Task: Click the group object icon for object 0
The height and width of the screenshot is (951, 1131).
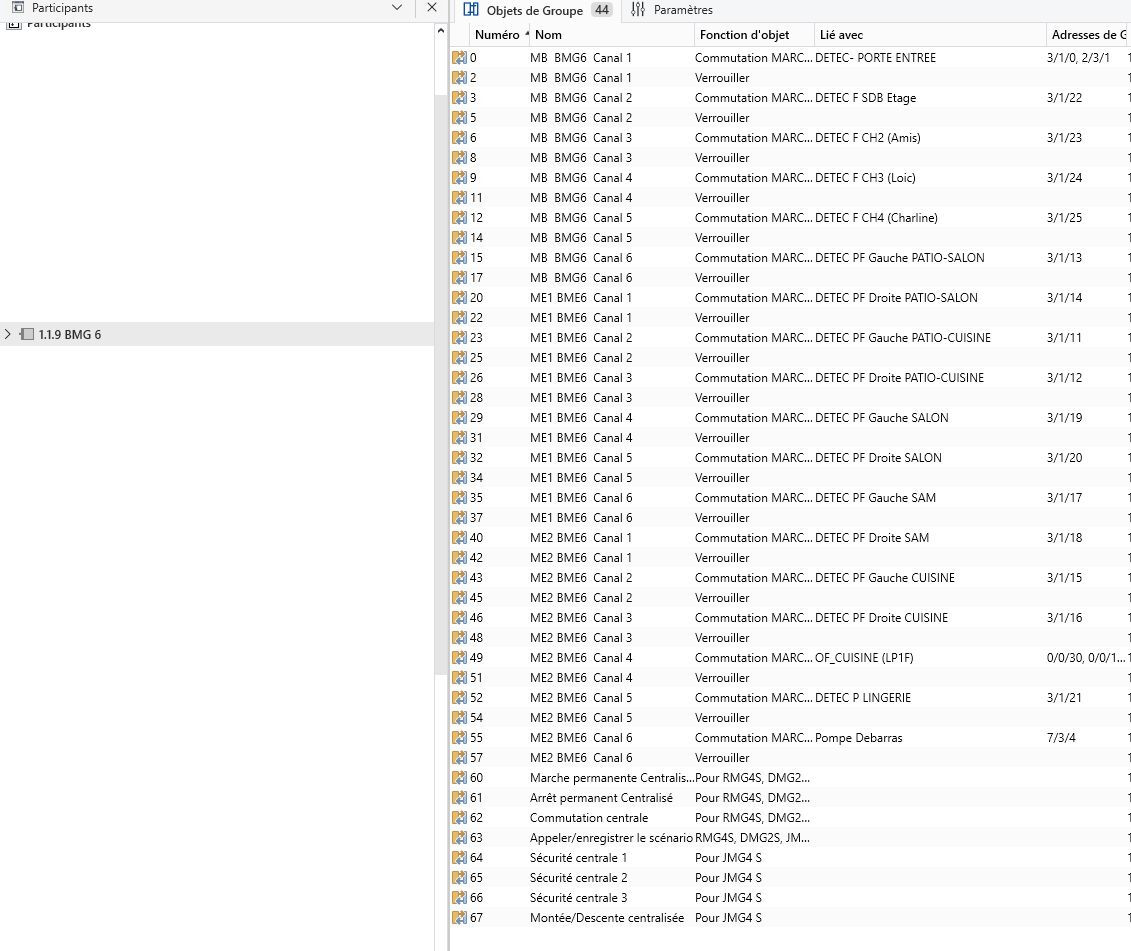Action: (x=459, y=58)
